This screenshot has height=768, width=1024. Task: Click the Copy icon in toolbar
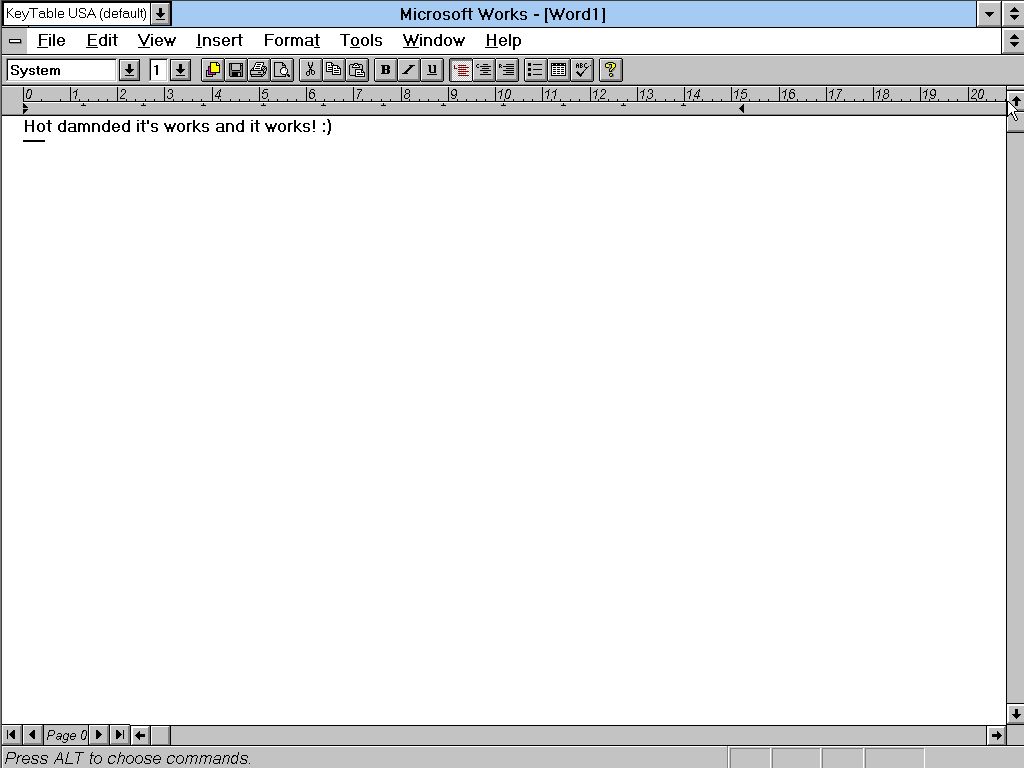point(333,70)
